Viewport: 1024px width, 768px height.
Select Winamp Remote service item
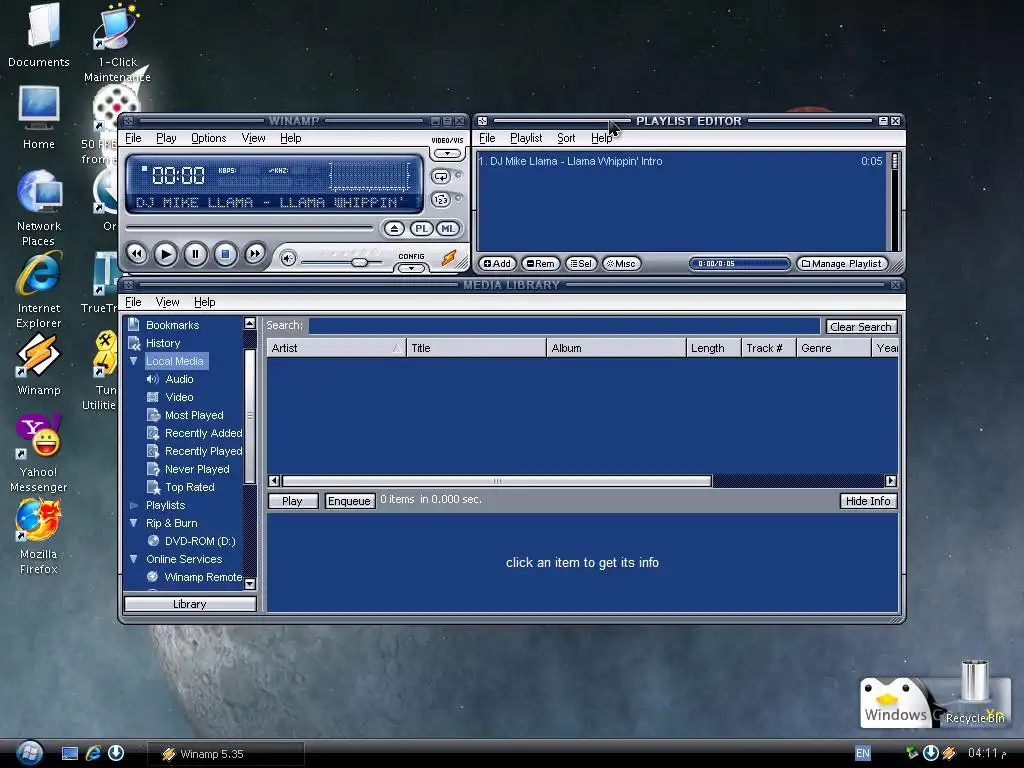tap(203, 577)
